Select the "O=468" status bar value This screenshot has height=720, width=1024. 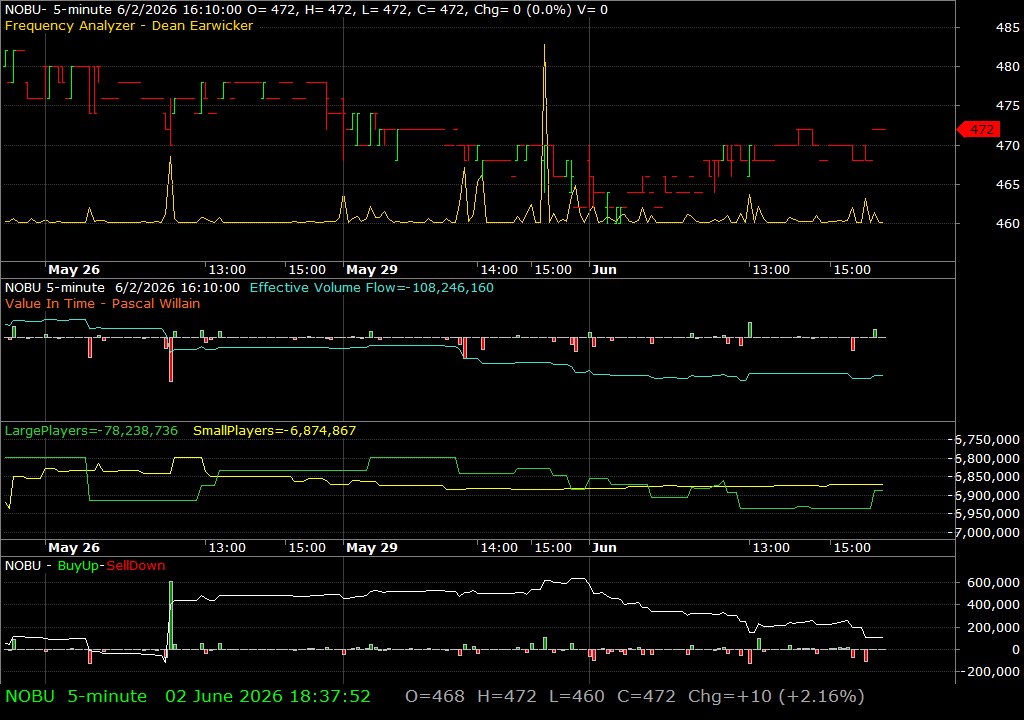coord(435,696)
